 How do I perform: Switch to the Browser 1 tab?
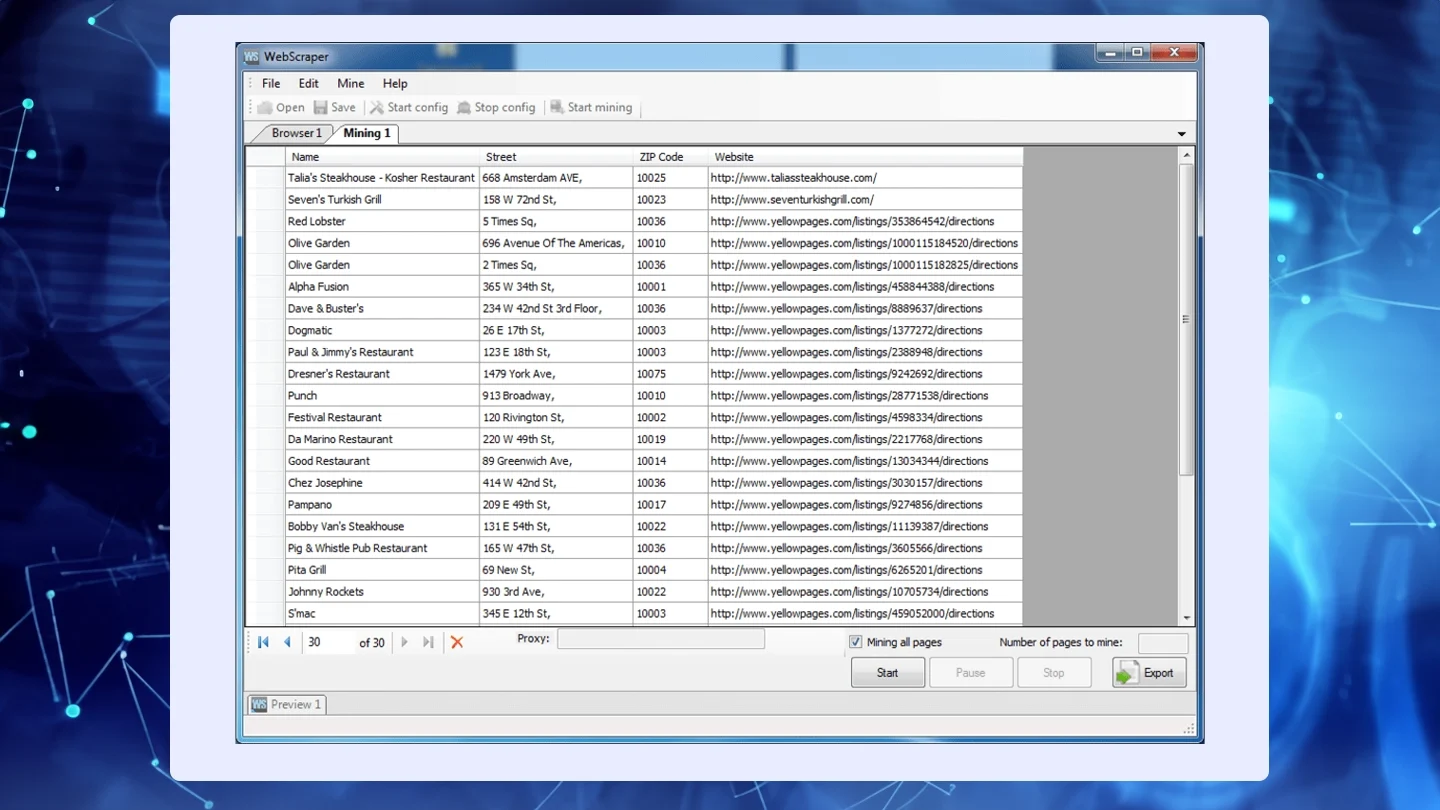(x=296, y=133)
